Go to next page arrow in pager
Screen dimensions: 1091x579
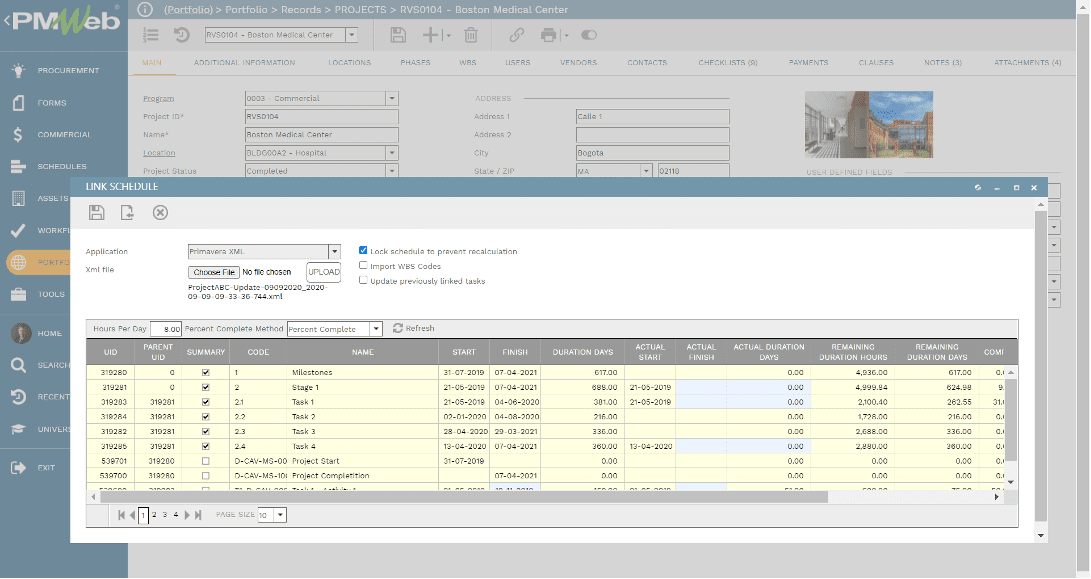pyautogui.click(x=186, y=515)
